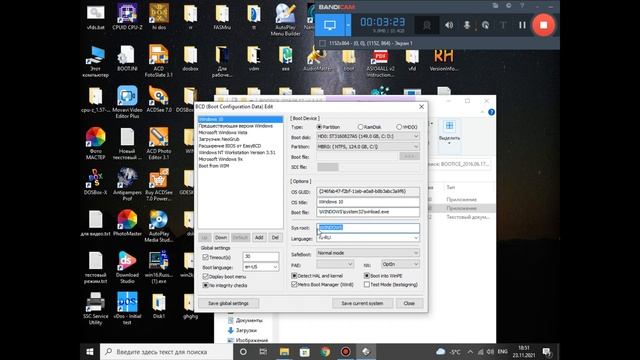Screen dimensions: 640x360
Task: Open PhotoMaster desktop shortcut
Action: point(127,223)
